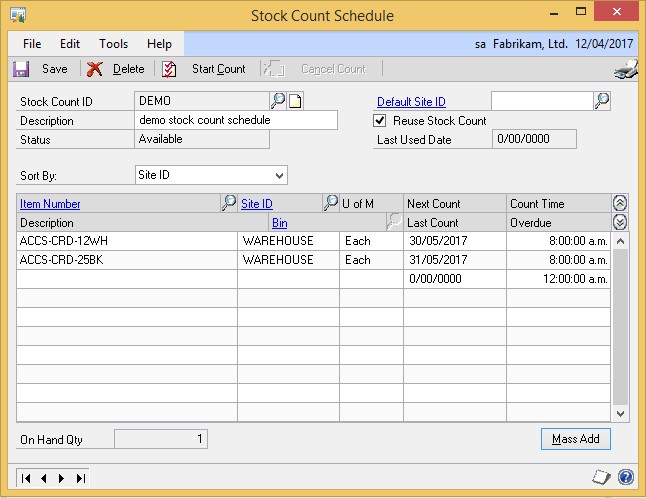This screenshot has width=646, height=498.
Task: Click the greyed Cancel Count icon
Action: [x=274, y=69]
